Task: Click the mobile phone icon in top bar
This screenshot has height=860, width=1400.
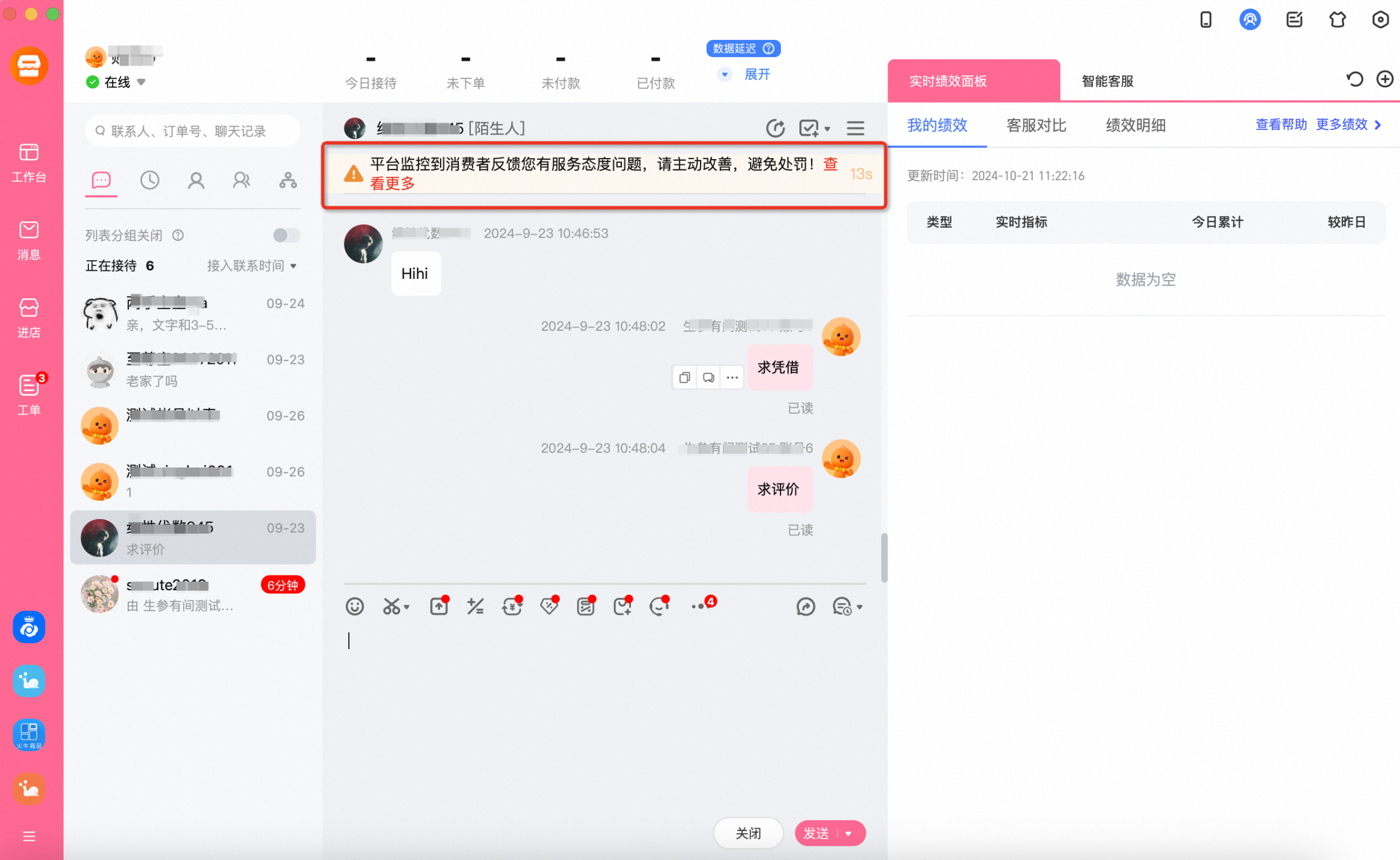Action: pyautogui.click(x=1206, y=20)
